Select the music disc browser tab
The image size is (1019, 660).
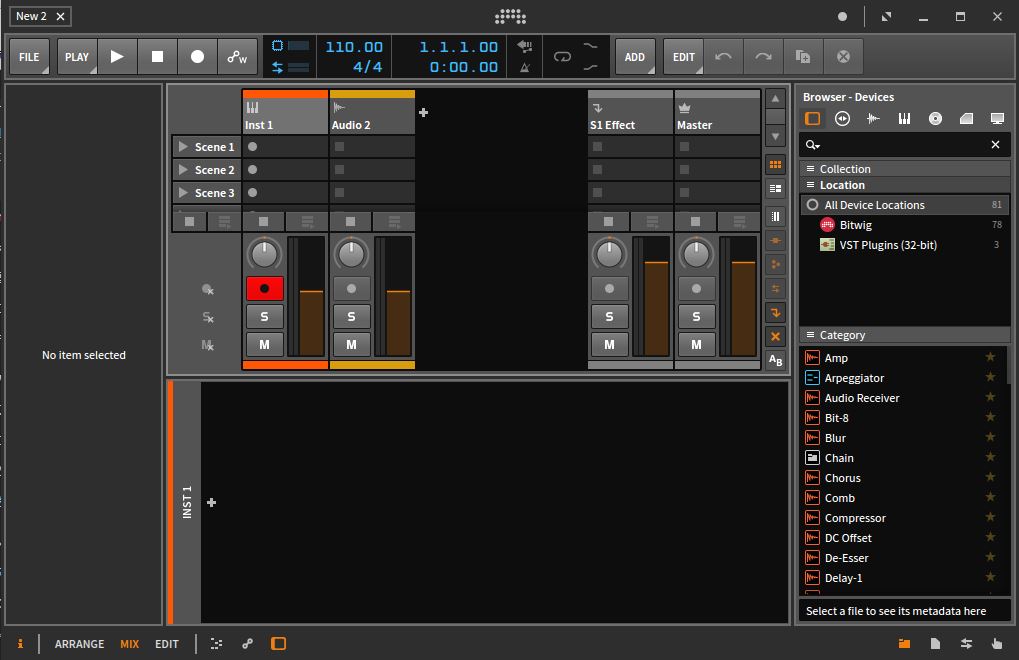pos(935,118)
